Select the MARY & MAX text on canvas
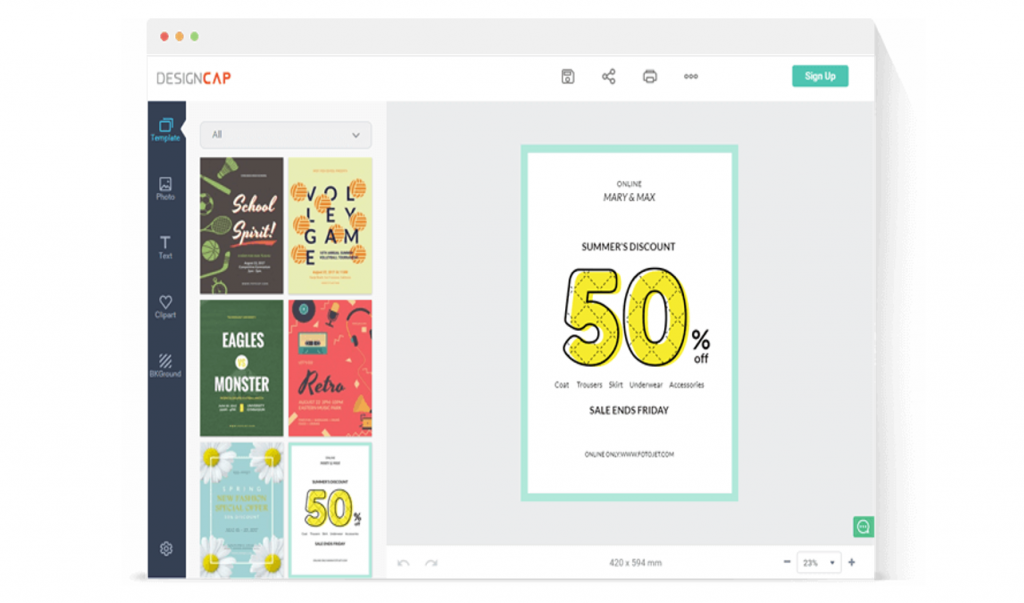 click(629, 197)
